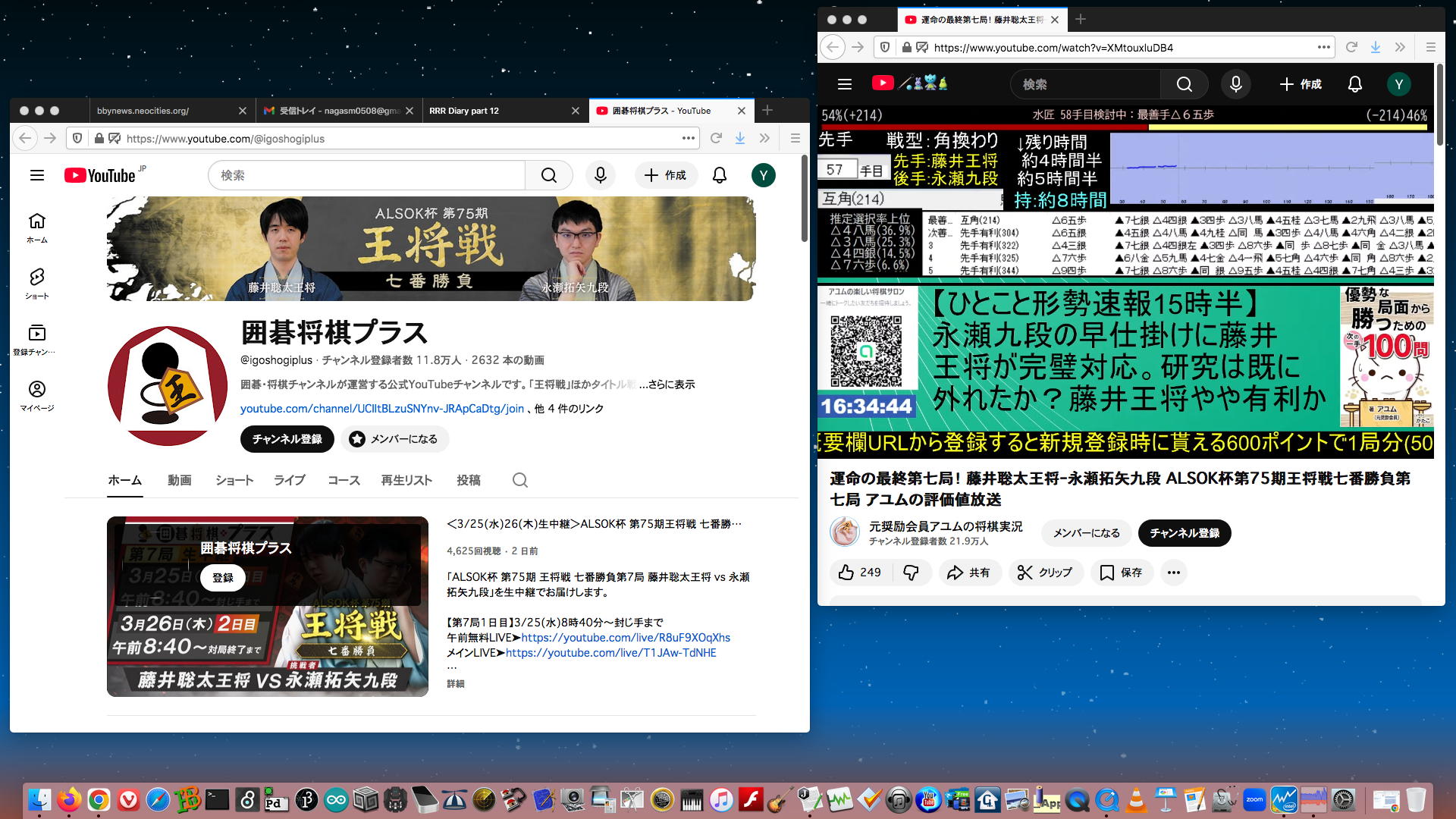Open notifications bell in left YouTube window

(719, 175)
